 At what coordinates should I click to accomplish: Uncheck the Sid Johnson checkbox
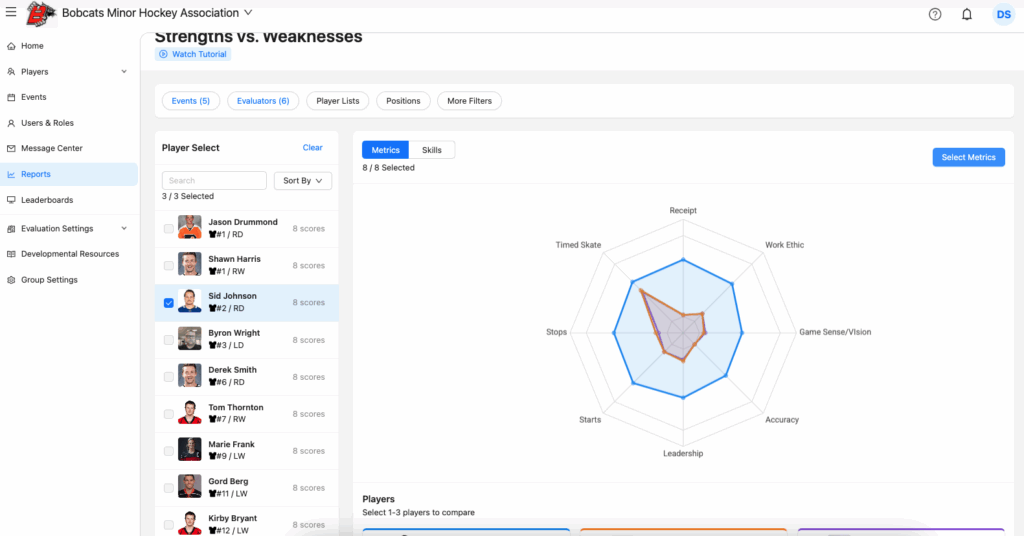tap(168, 303)
